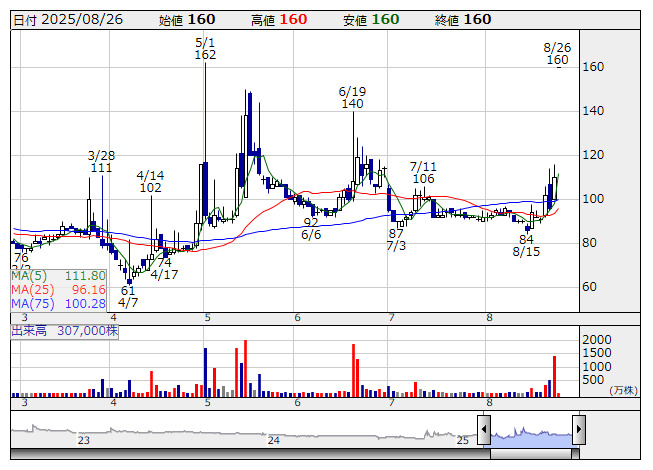Click the 2024 area in the navigator
The image size is (653, 470).
[274, 434]
